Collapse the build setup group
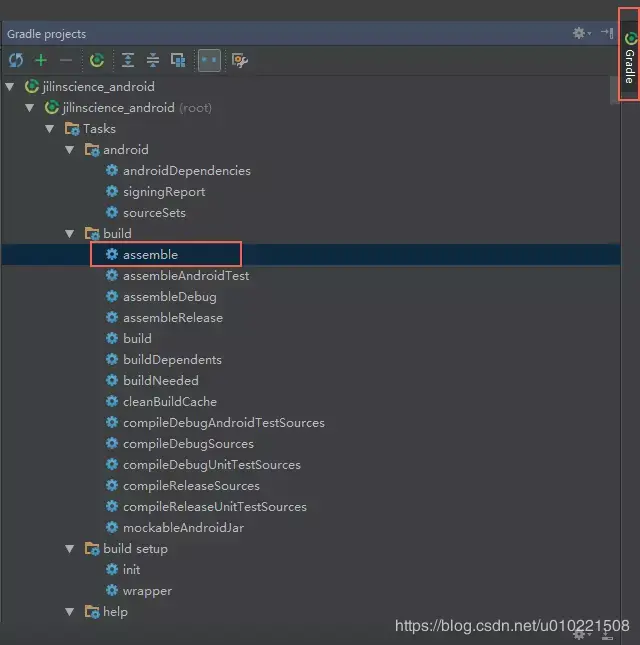This screenshot has height=645, width=640. pyautogui.click(x=70, y=549)
